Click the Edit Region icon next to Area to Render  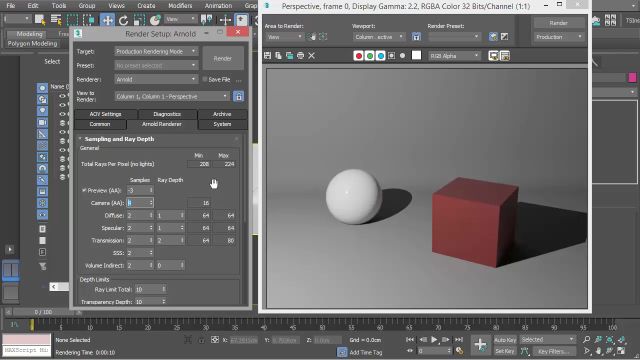click(313, 37)
